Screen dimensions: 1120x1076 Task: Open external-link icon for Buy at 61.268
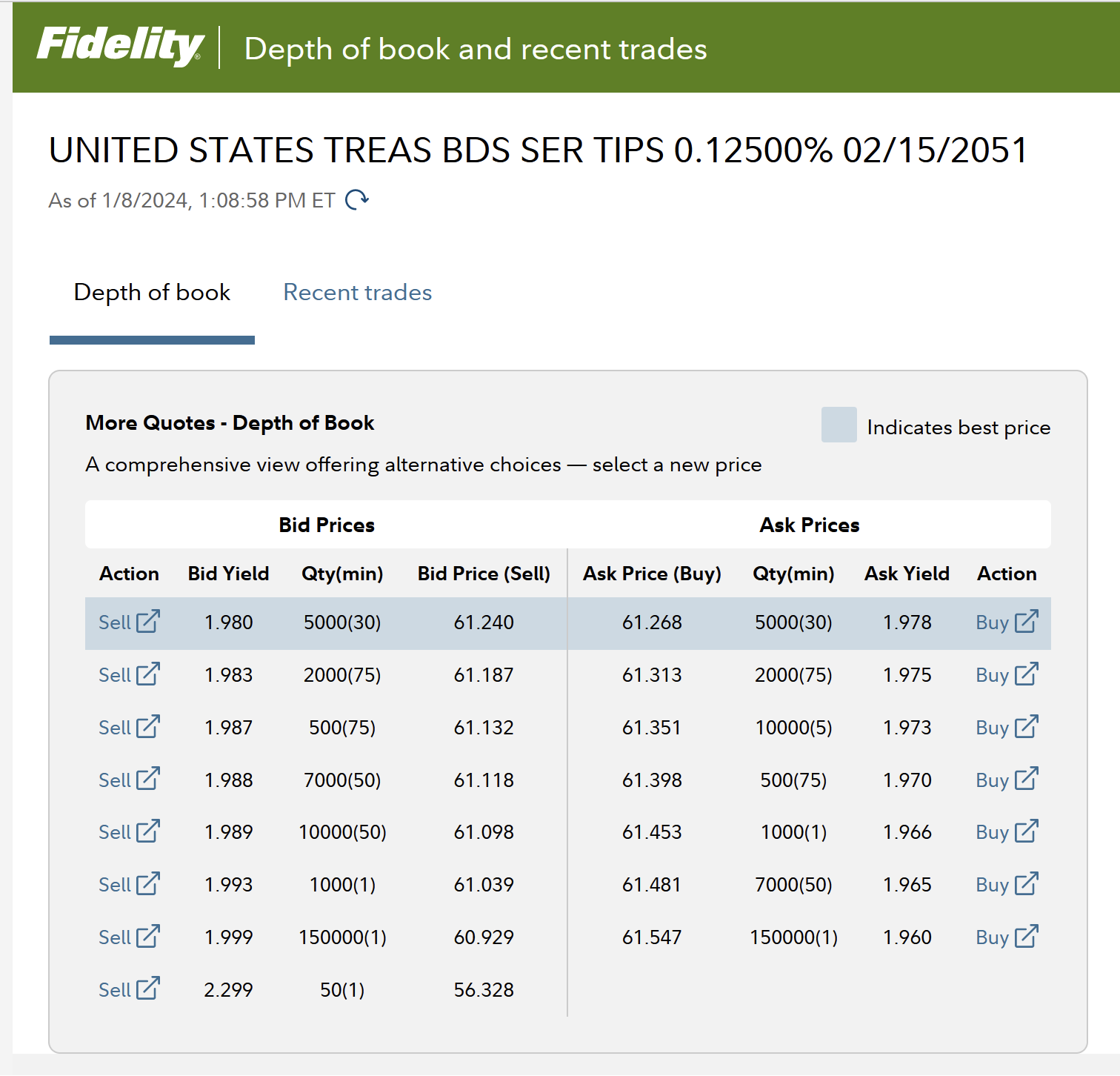[1026, 621]
